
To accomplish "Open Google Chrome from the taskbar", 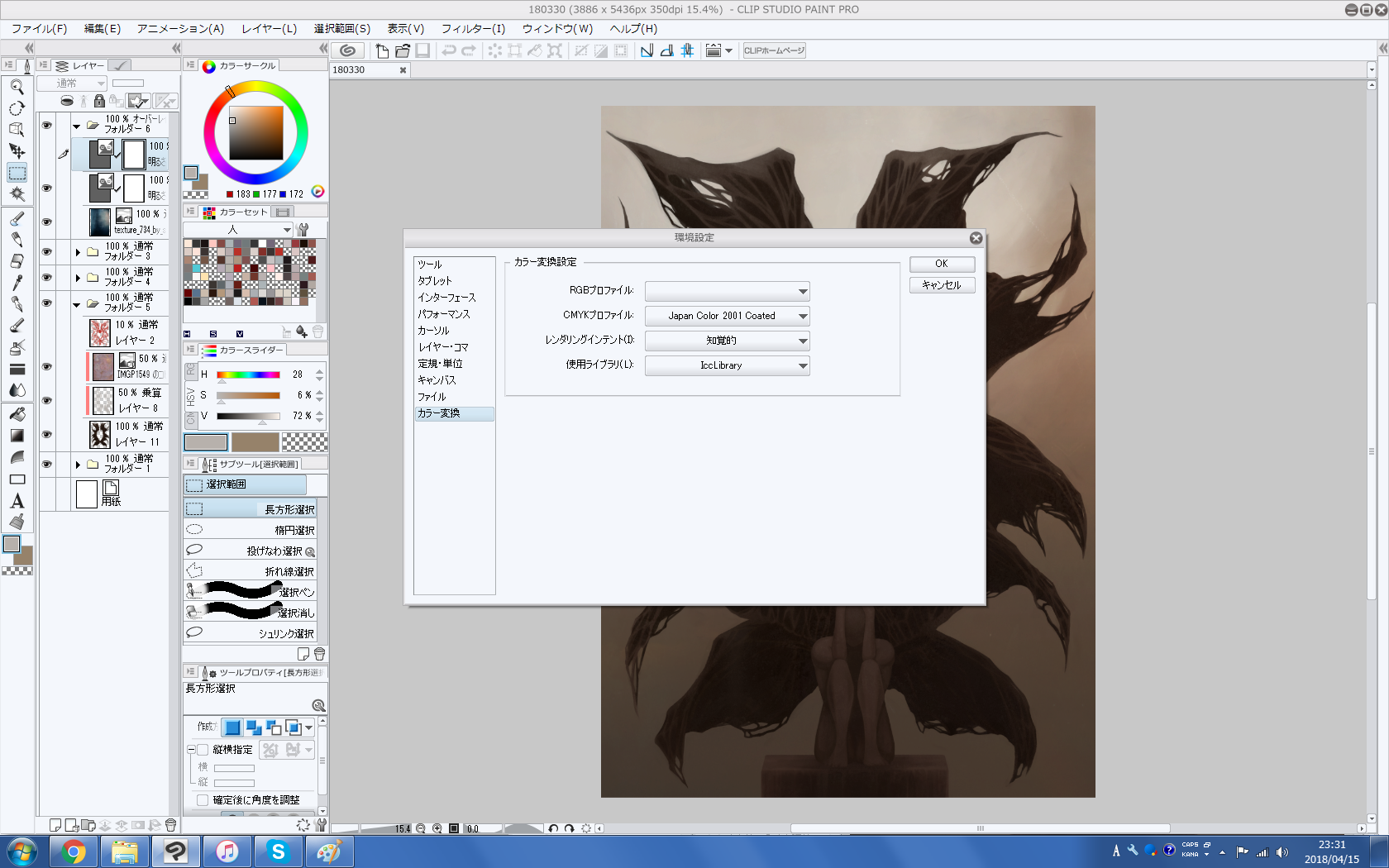I will pyautogui.click(x=74, y=851).
